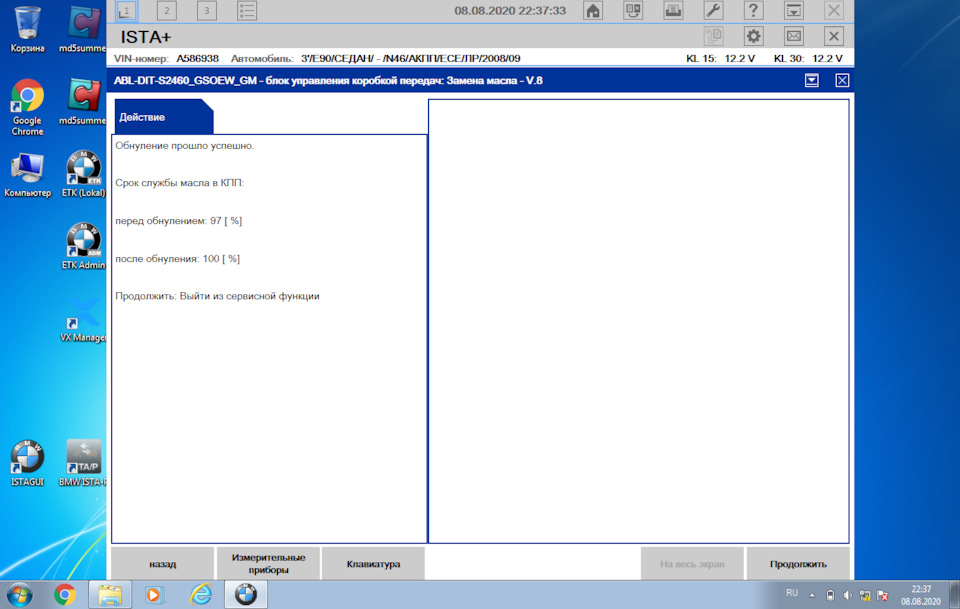The width and height of the screenshot is (960, 609).
Task: Click the network tray icon
Action: point(864,595)
